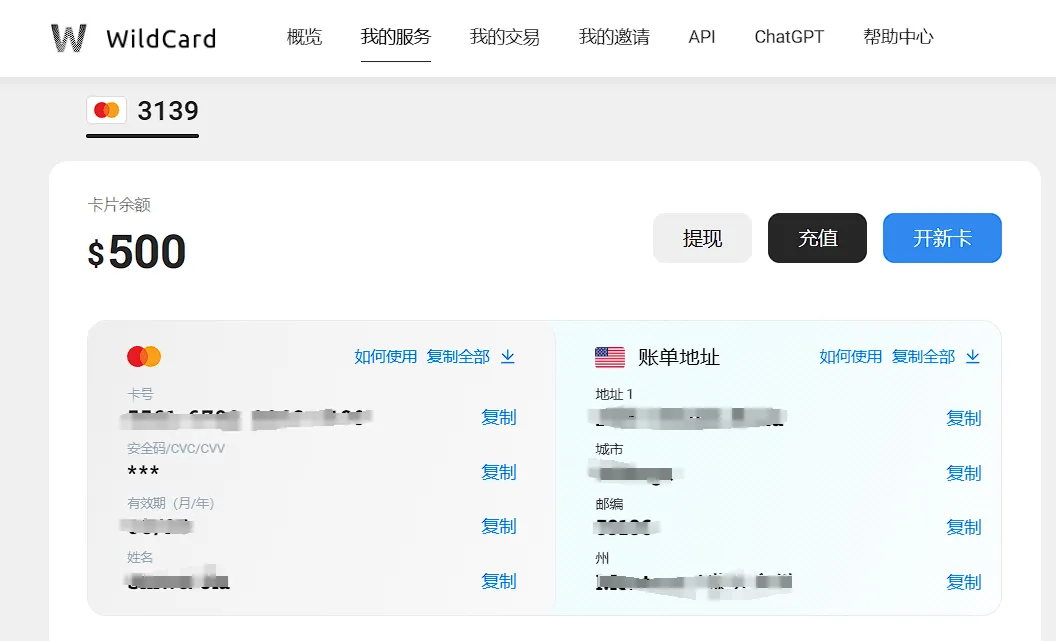Screen dimensions: 1056x641
Task: Click the Mastercard icon beside 3139
Action: coord(106,110)
